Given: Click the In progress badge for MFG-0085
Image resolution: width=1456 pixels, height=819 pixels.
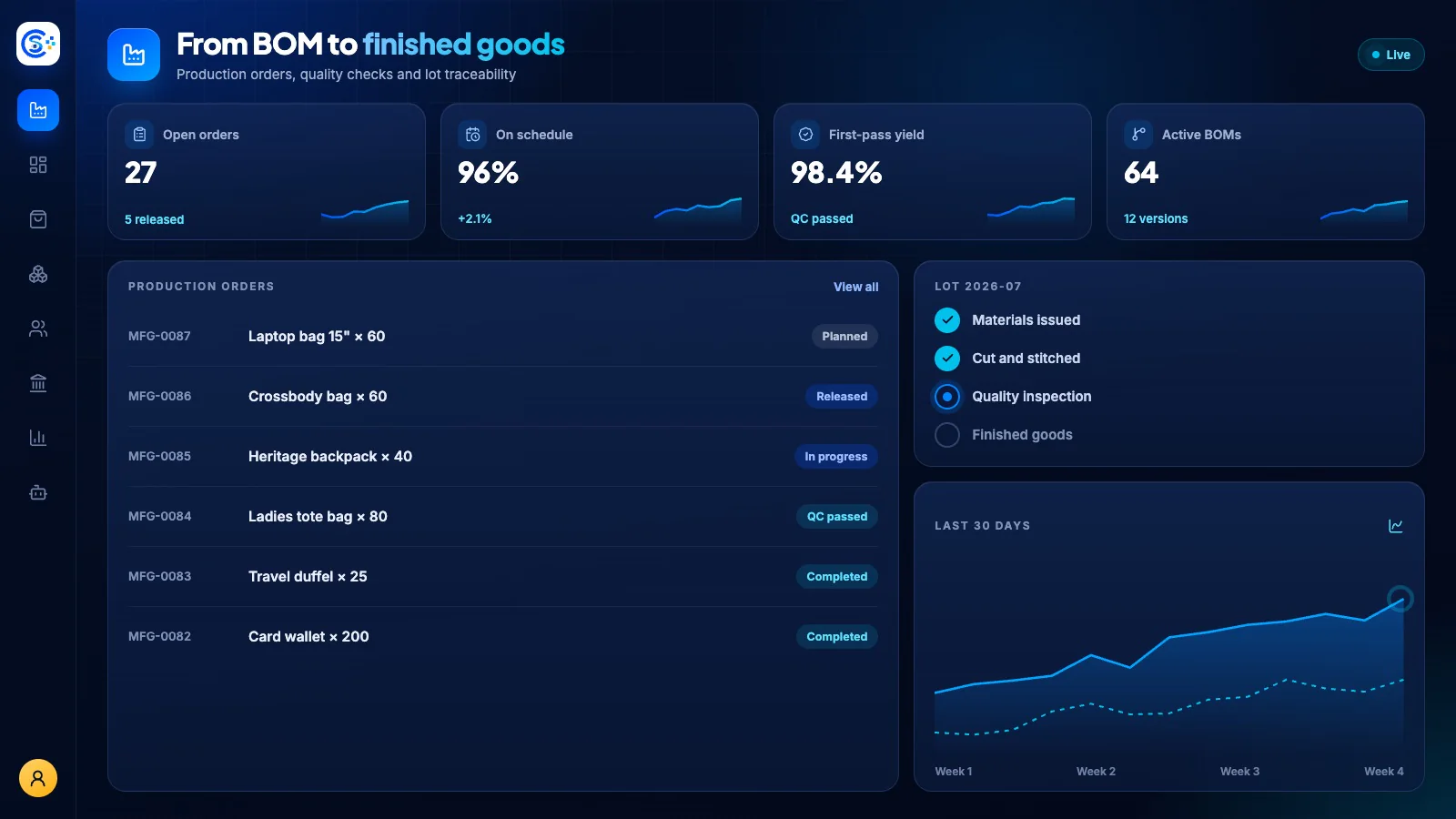Looking at the screenshot, I should click(835, 457).
